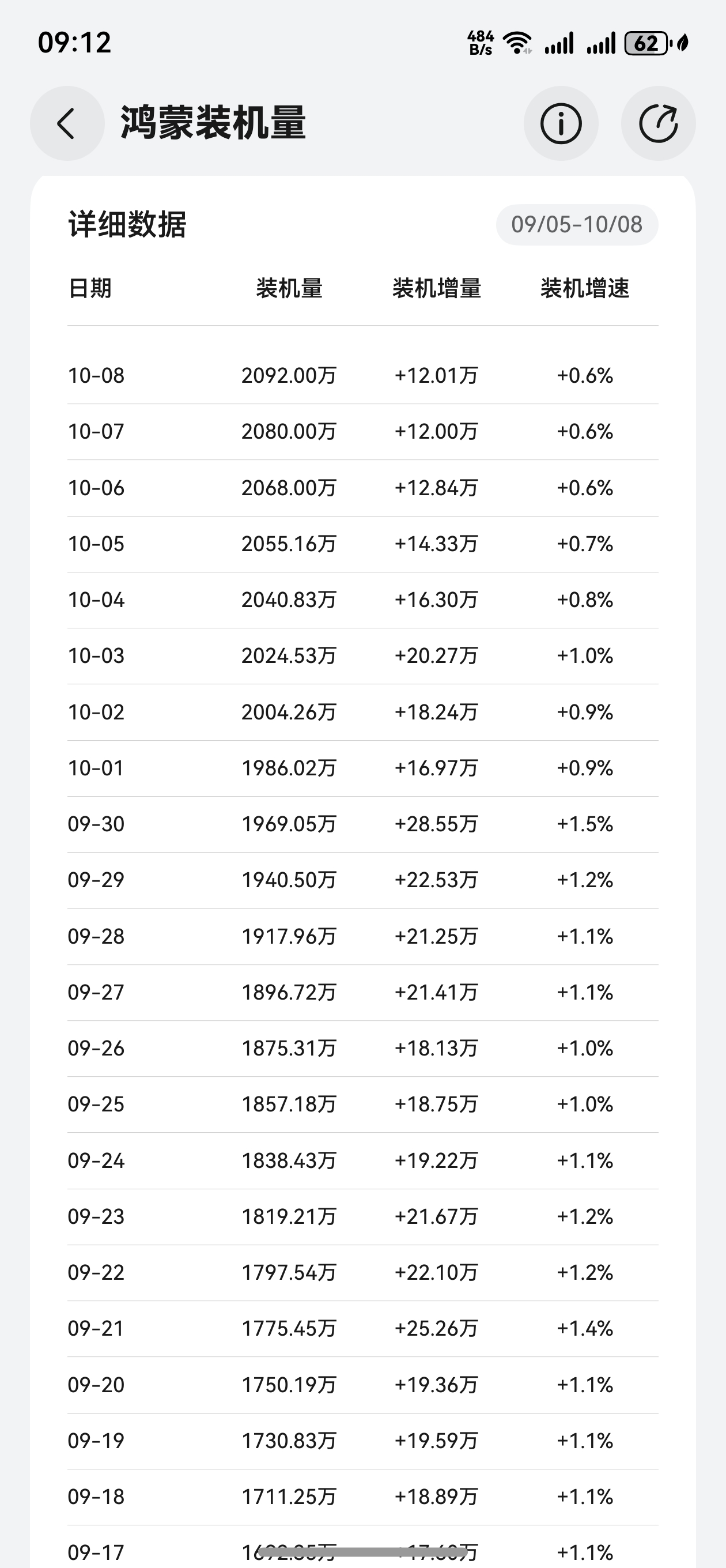Select the 10-03 date row
The image size is (726, 1568).
96,655
